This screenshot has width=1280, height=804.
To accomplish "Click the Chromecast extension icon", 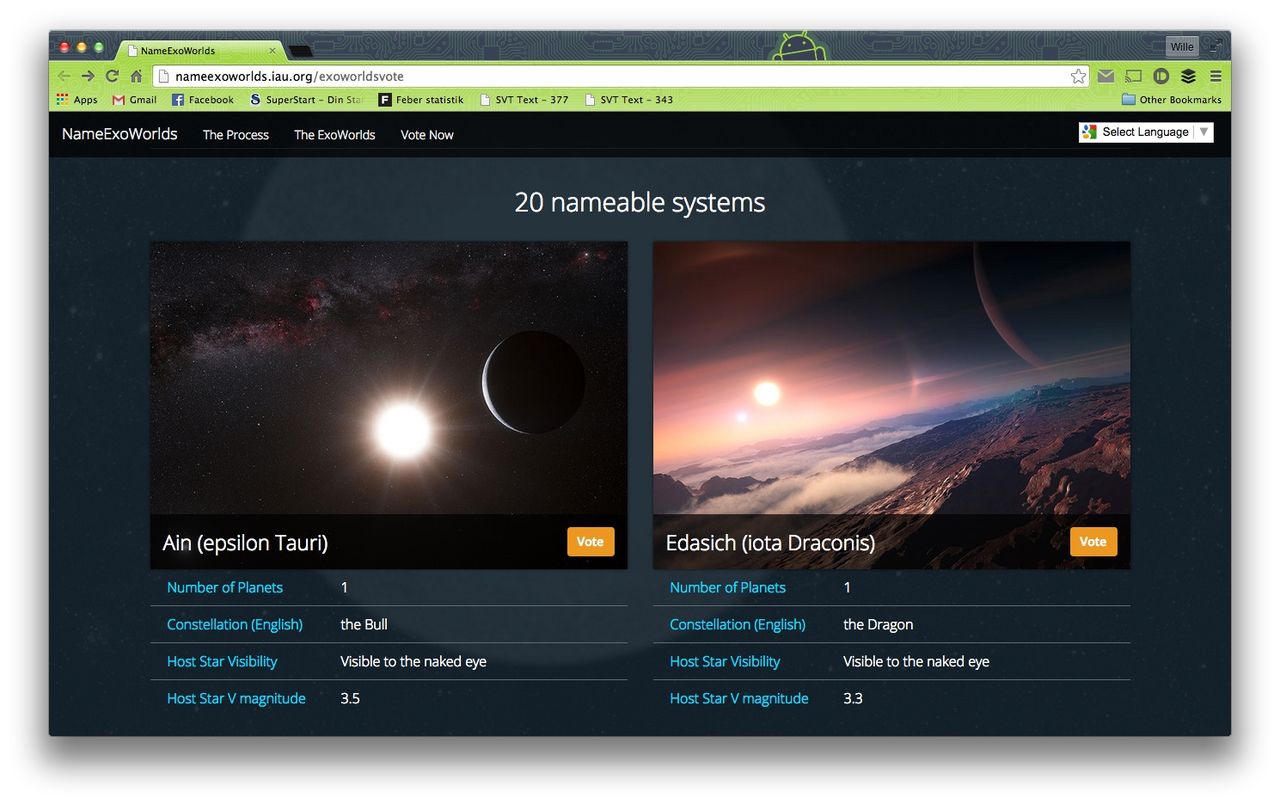I will point(1133,75).
